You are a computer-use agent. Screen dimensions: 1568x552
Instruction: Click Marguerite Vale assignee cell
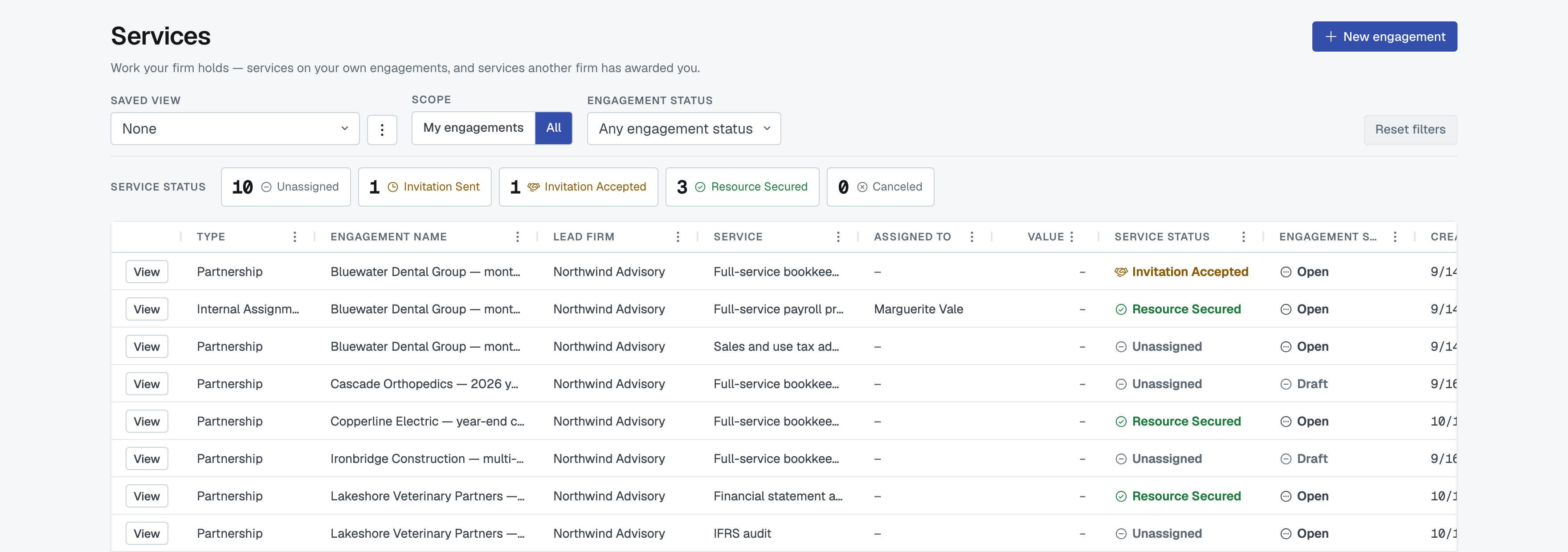coord(919,309)
